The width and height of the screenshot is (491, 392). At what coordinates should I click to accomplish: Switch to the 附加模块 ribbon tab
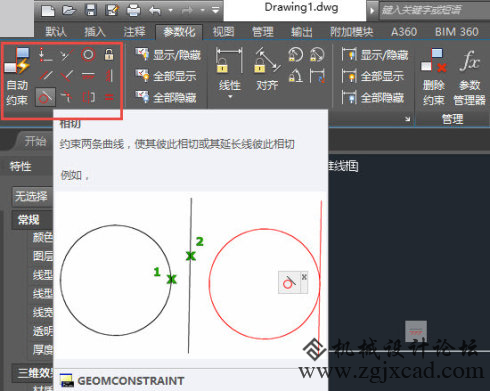(x=352, y=32)
